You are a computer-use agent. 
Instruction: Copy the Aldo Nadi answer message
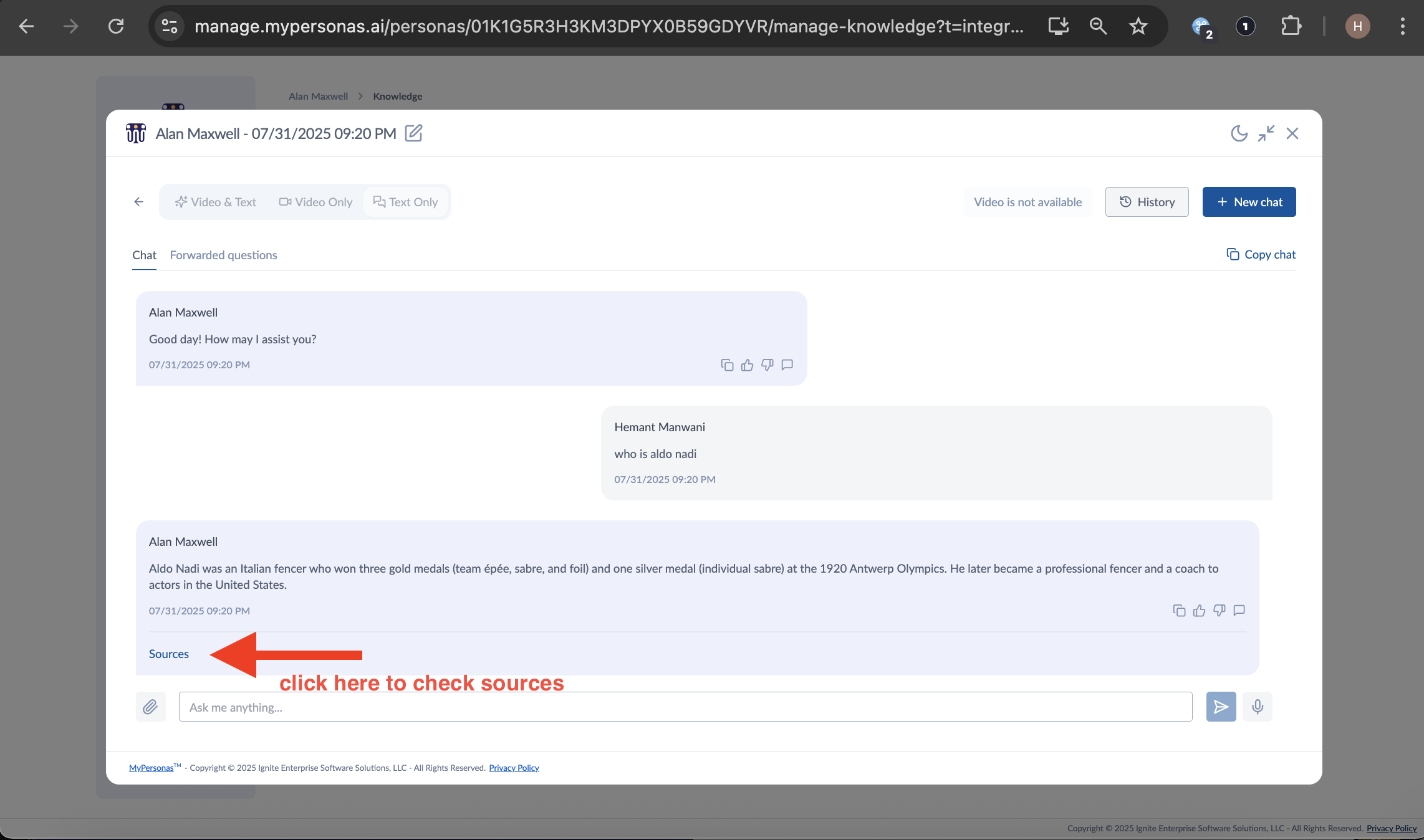(1179, 610)
